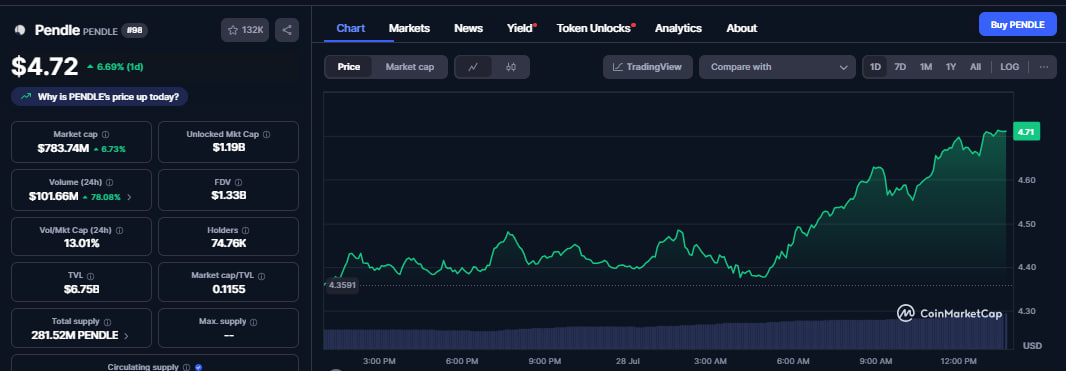This screenshot has height=371, width=1066.
Task: Select the 7D time range
Action: pos(900,67)
